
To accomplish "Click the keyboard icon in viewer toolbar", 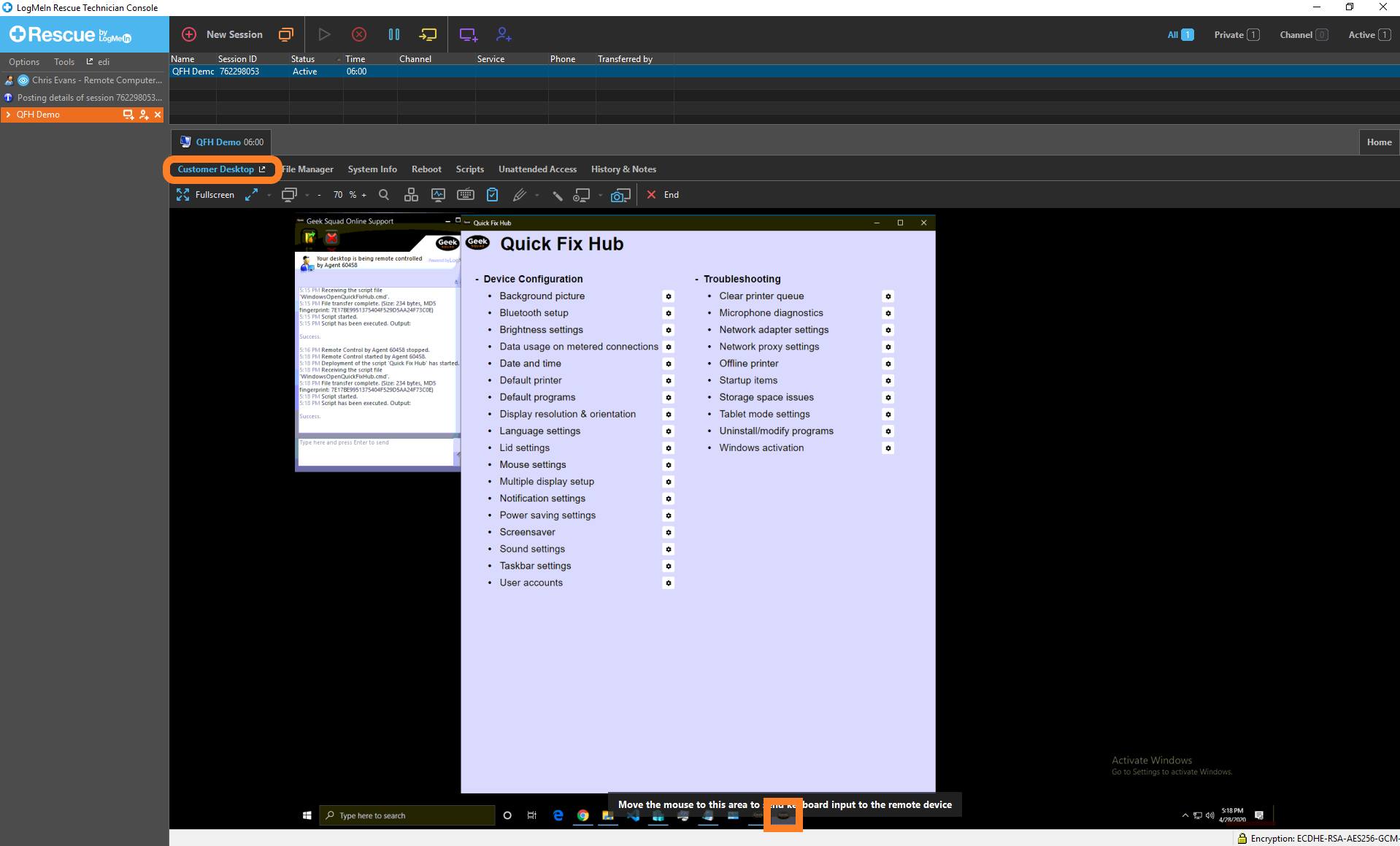I will 465,195.
